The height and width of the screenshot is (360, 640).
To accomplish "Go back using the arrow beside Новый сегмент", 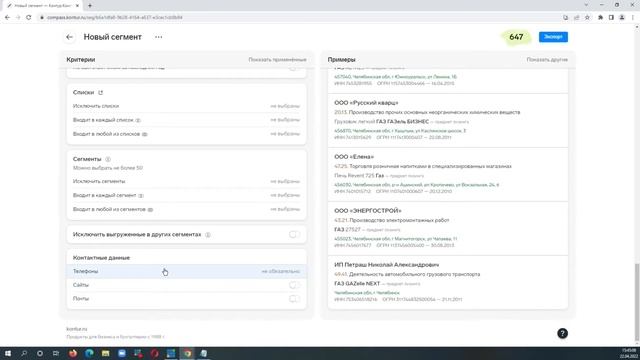I will point(69,37).
